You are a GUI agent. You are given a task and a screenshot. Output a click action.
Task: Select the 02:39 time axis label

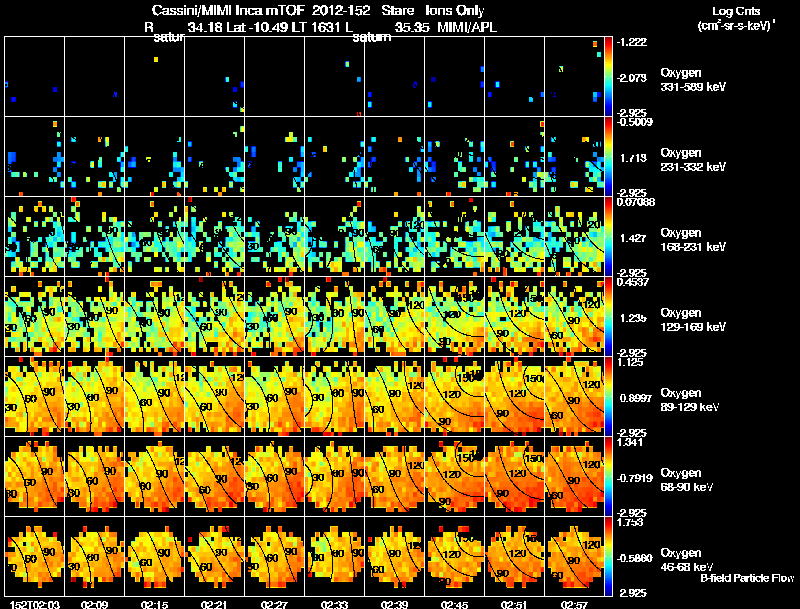[x=394, y=604]
